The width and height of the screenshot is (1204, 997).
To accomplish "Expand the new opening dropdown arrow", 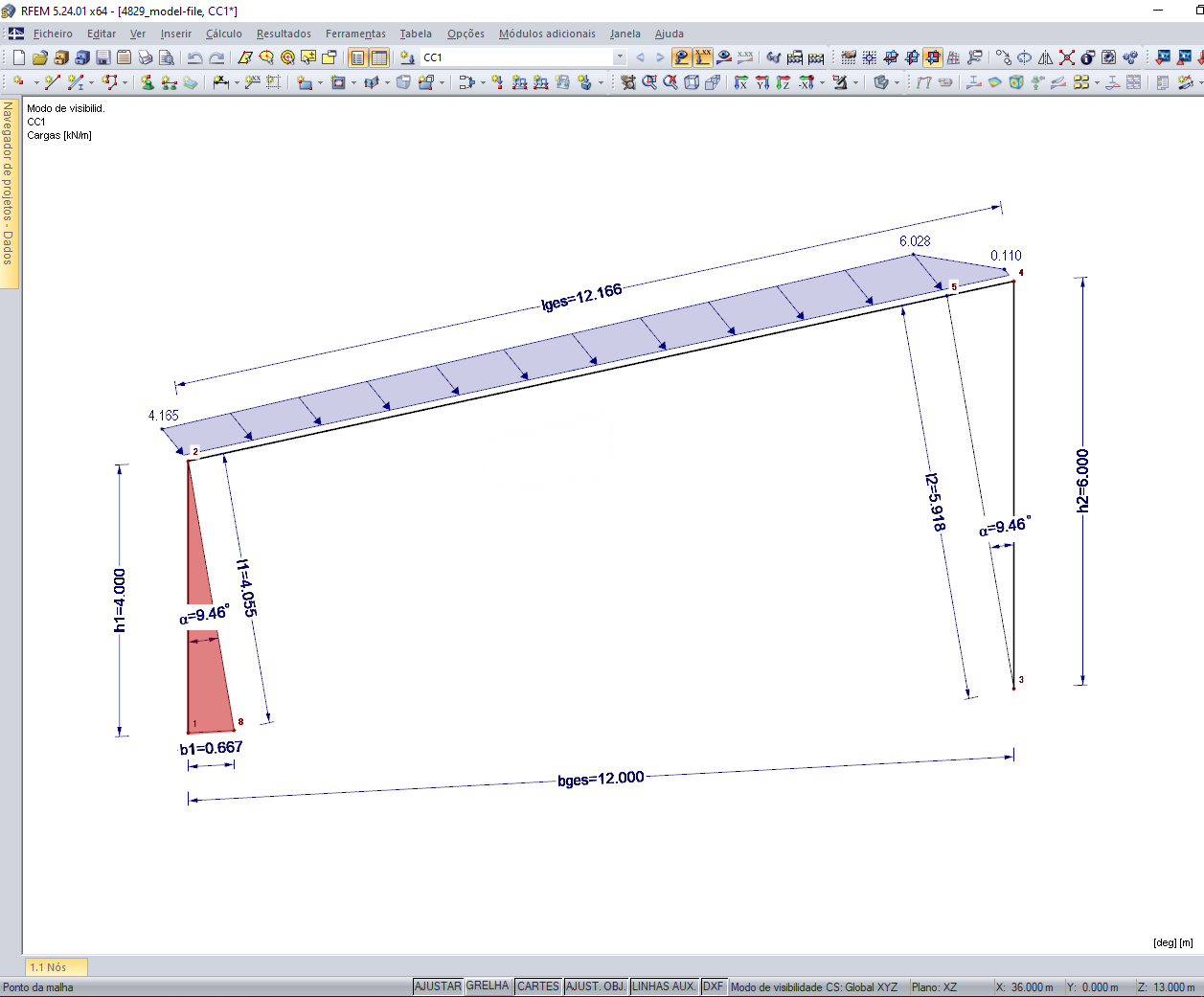I will click(x=353, y=82).
